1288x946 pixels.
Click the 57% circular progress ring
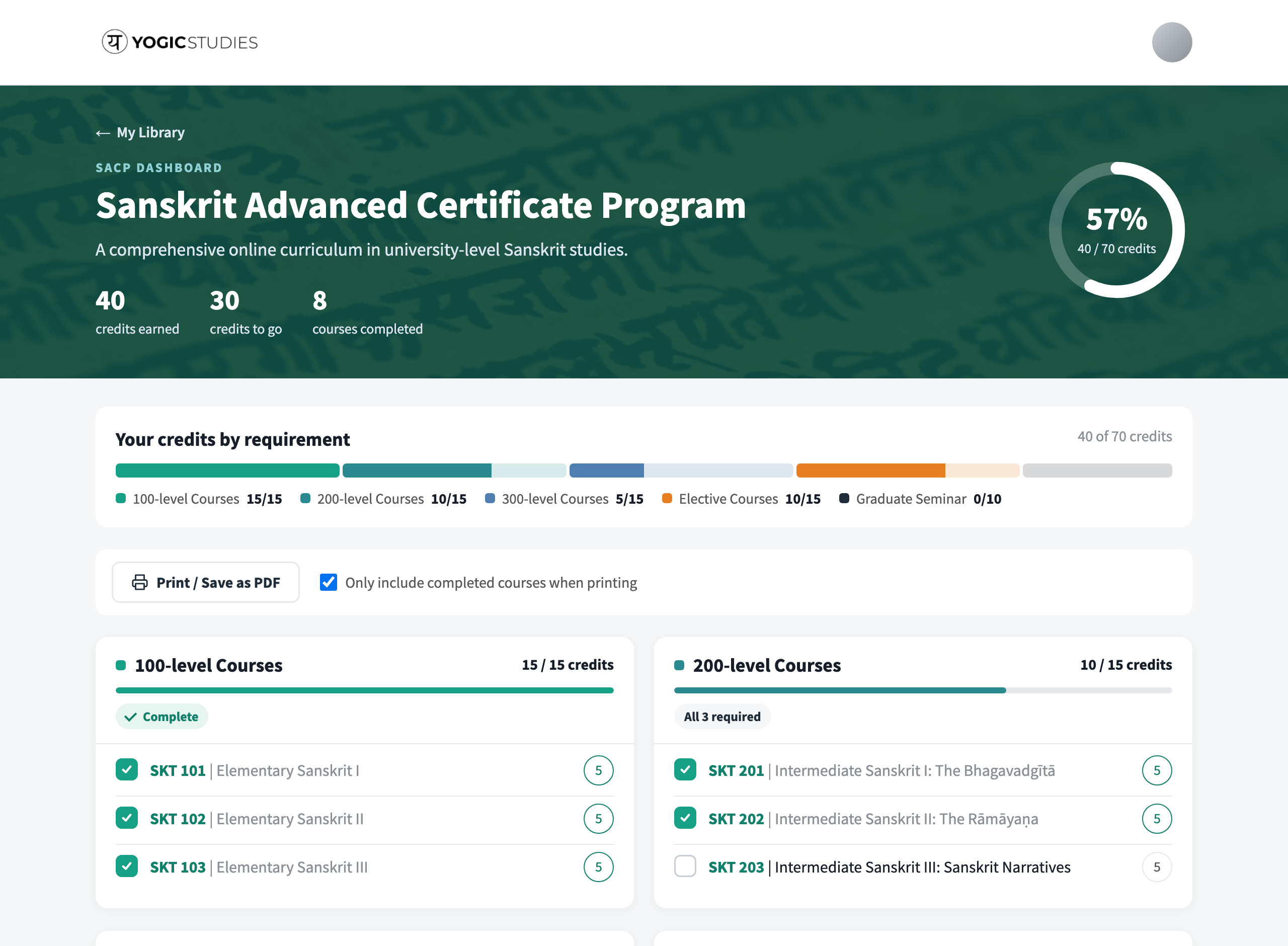[1116, 229]
